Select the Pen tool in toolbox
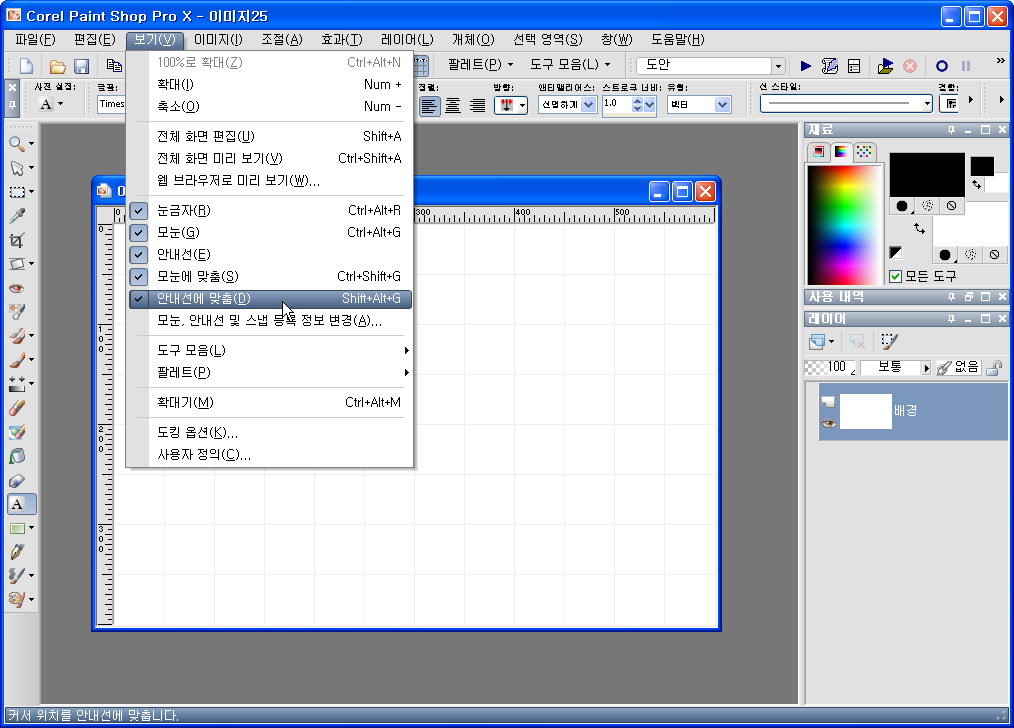This screenshot has height=728, width=1014. pyautogui.click(x=17, y=552)
